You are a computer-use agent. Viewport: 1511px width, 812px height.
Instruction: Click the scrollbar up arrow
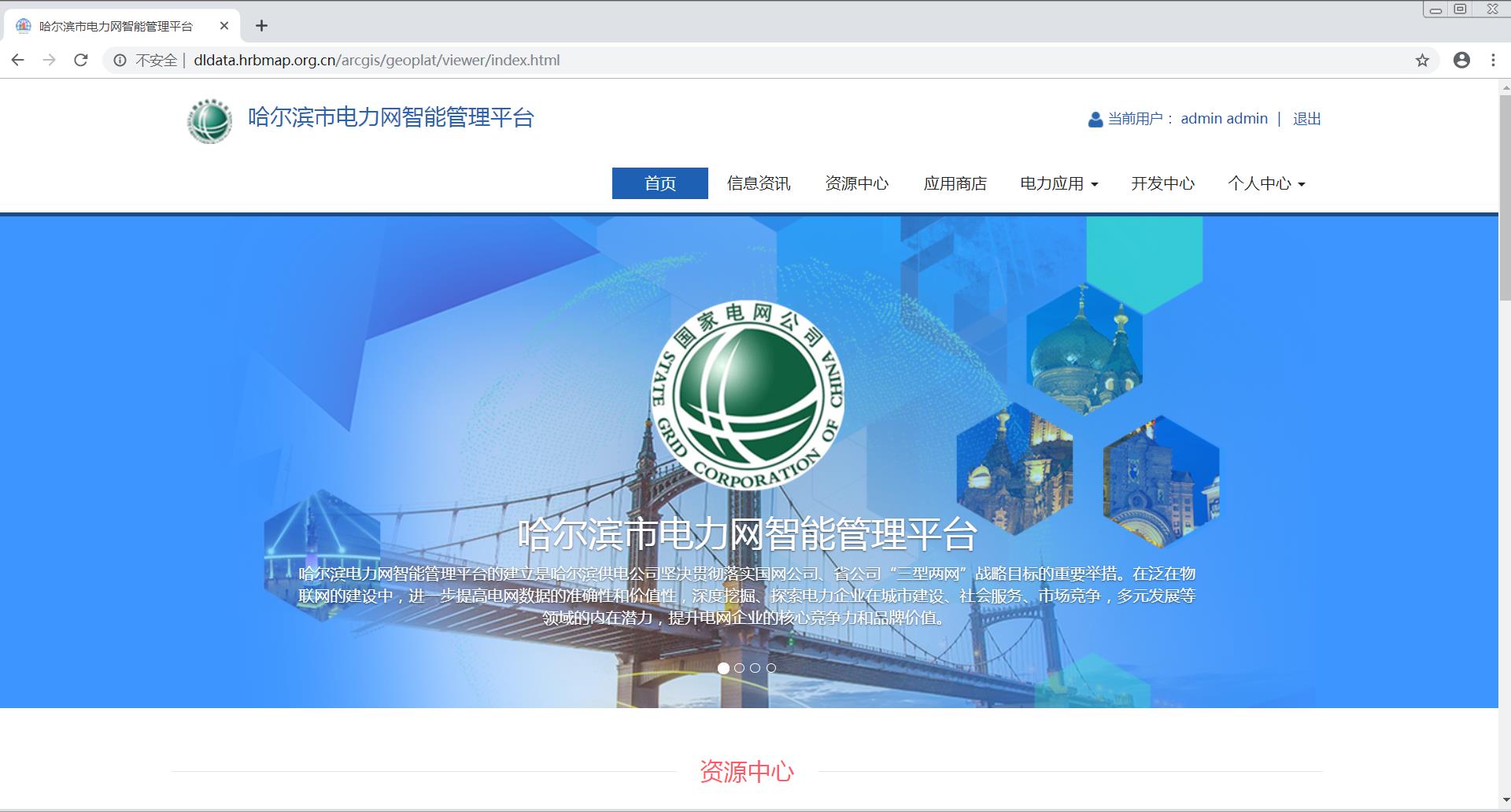pyautogui.click(x=1505, y=87)
